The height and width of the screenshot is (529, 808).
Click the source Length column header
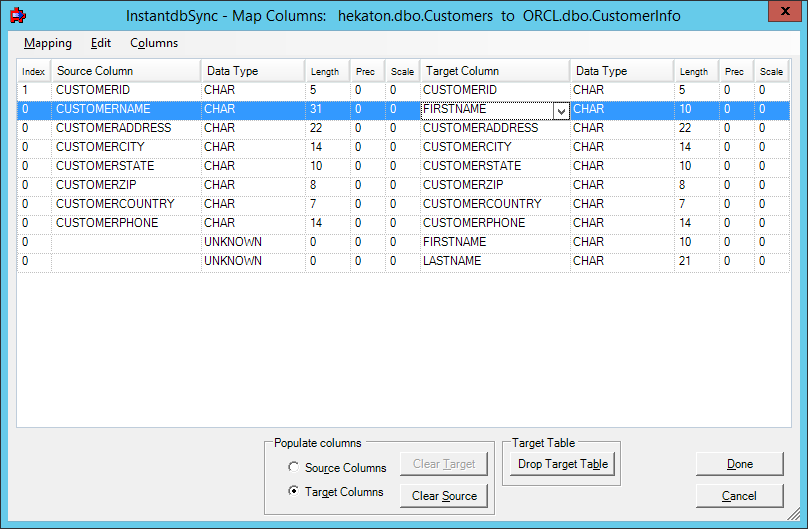pyautogui.click(x=328, y=71)
